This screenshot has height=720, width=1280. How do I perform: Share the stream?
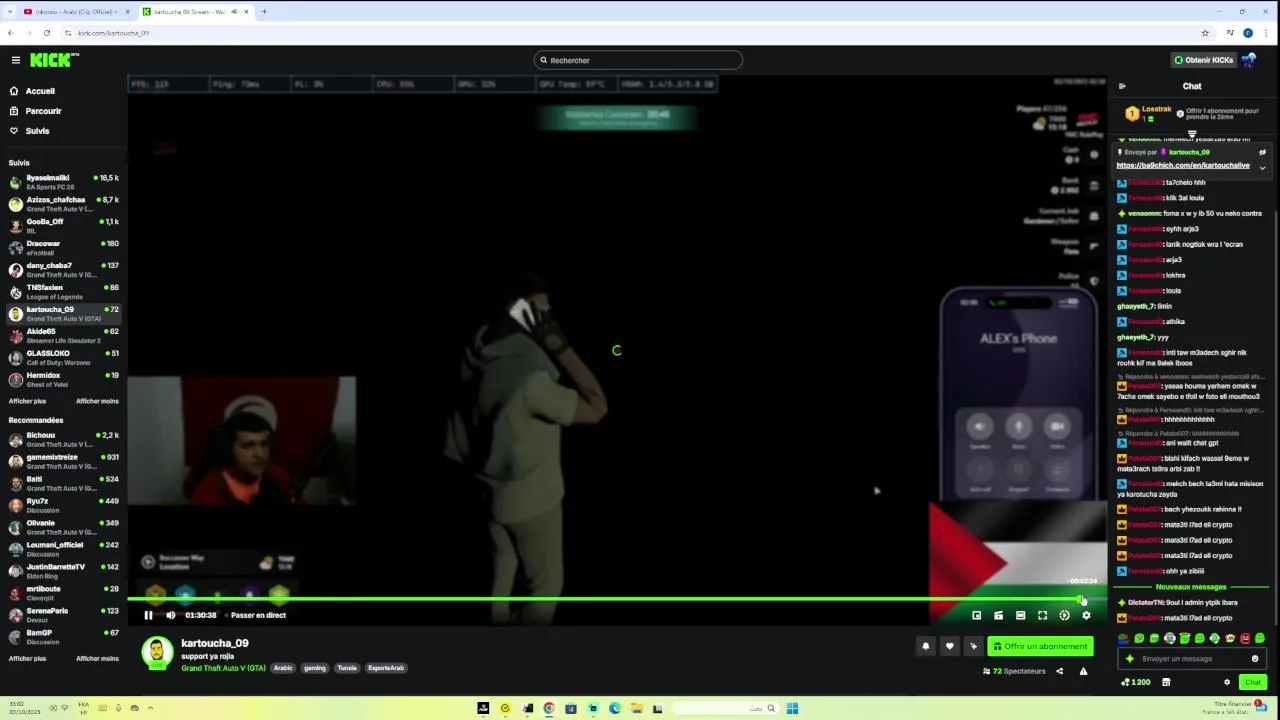[1059, 671]
